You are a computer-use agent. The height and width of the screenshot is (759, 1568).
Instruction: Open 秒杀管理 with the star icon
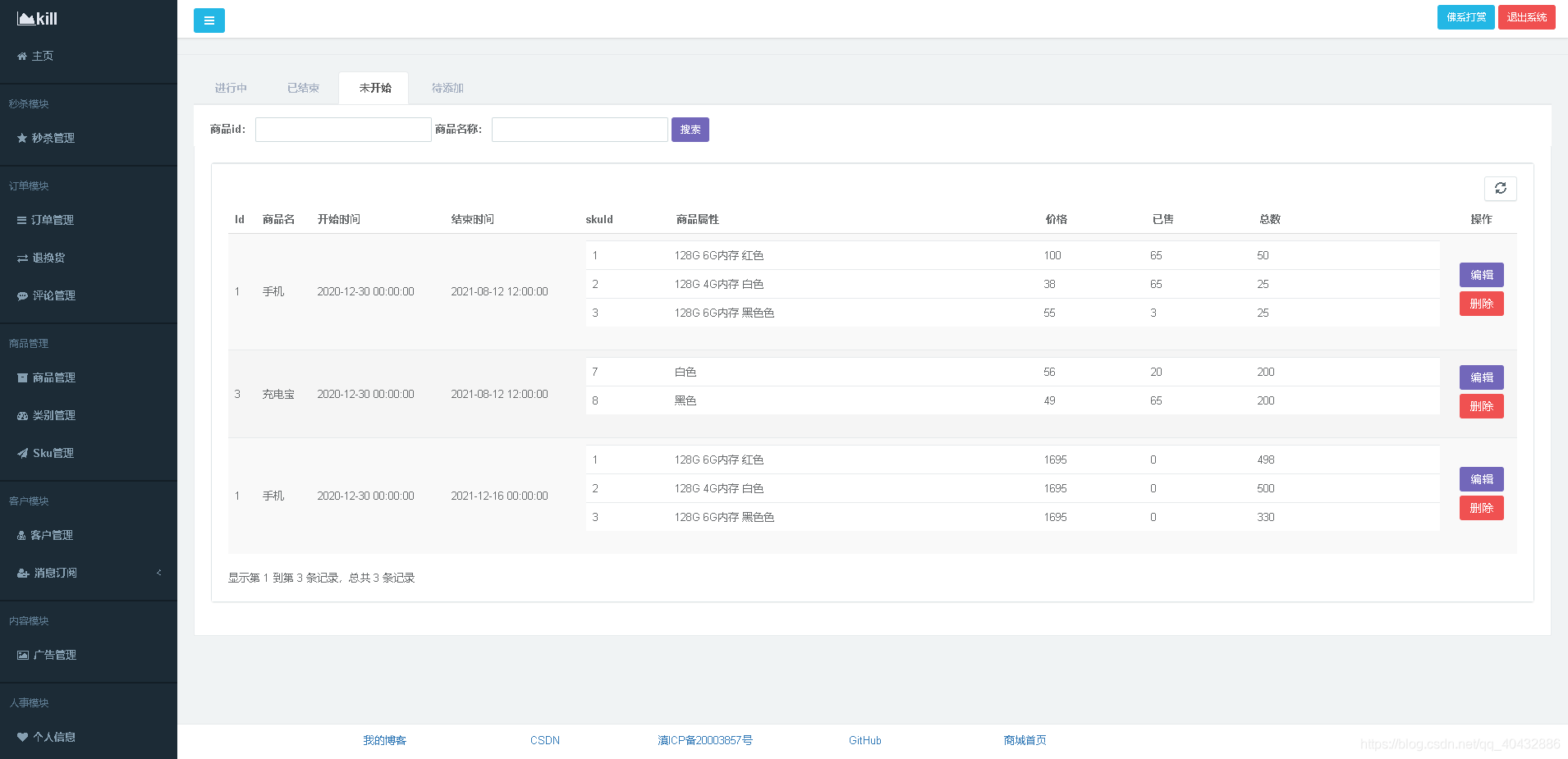point(46,138)
